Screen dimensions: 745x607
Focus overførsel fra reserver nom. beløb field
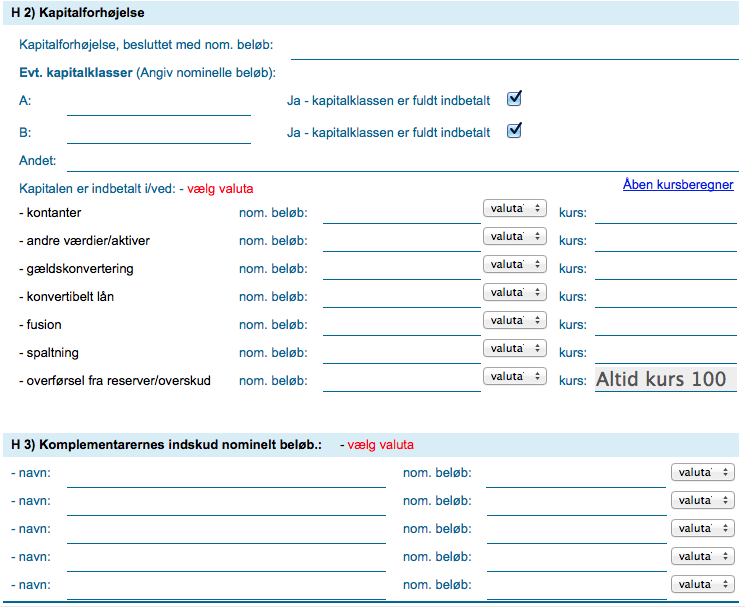[x=402, y=380]
